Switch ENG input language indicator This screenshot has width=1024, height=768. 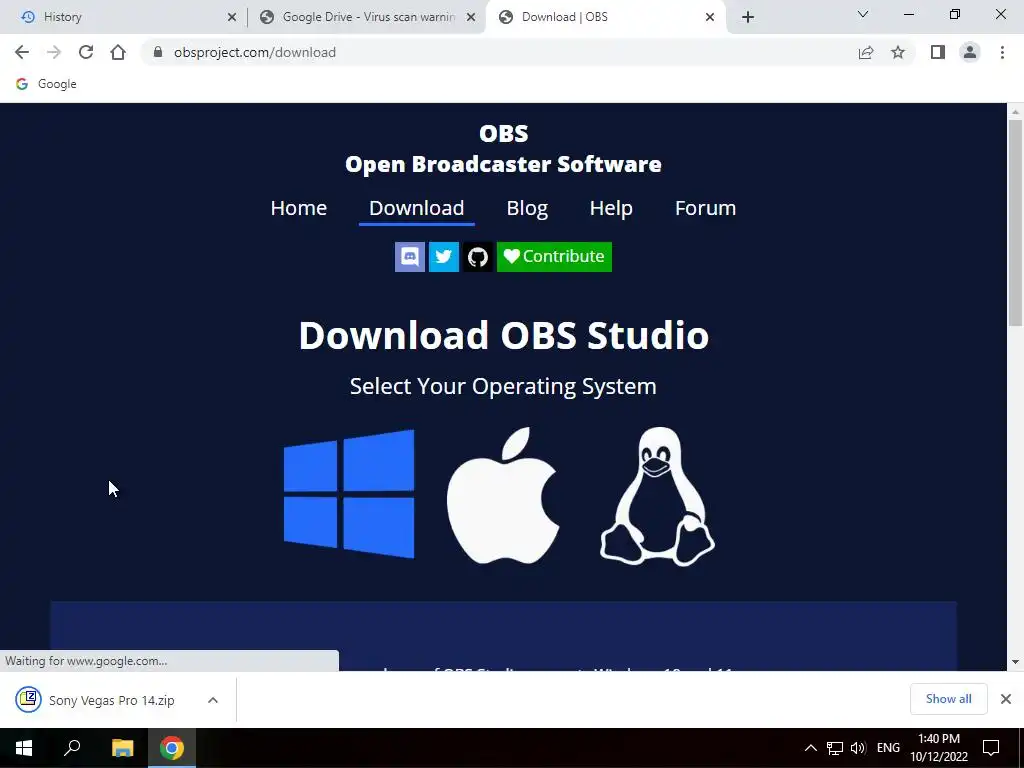click(888, 748)
